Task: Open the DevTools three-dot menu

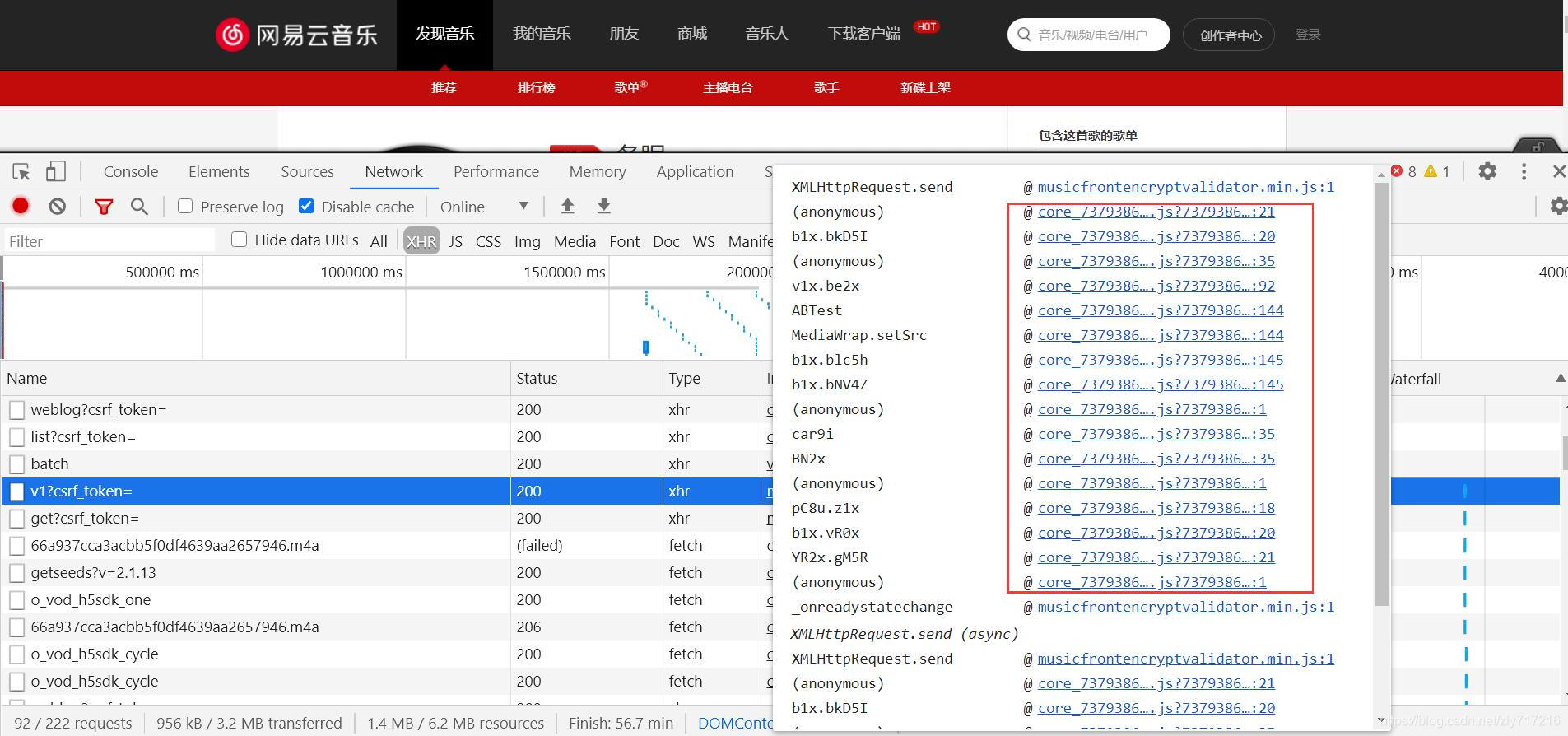Action: (1524, 171)
